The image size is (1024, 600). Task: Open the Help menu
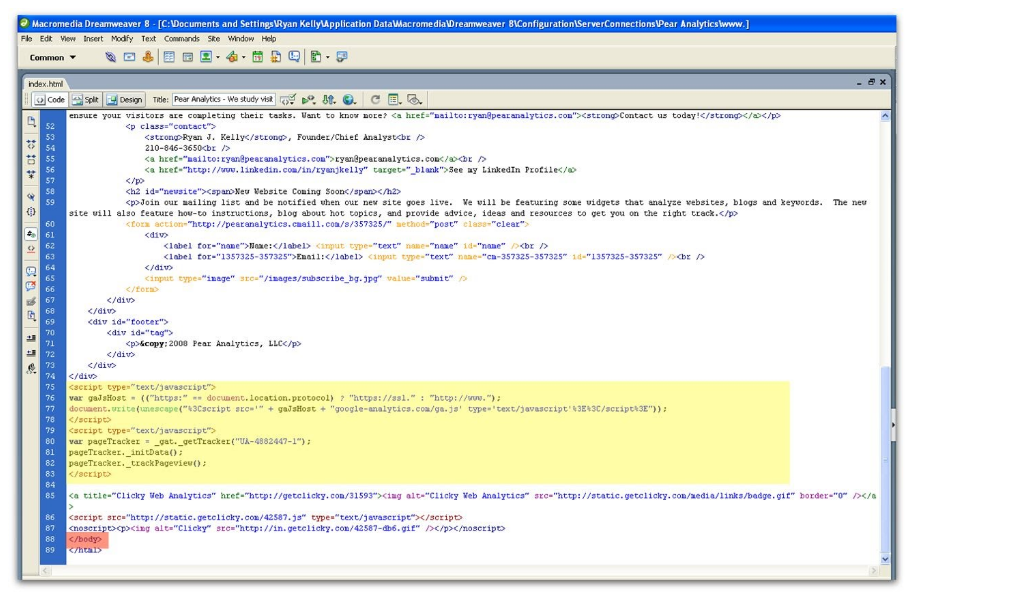pos(268,39)
